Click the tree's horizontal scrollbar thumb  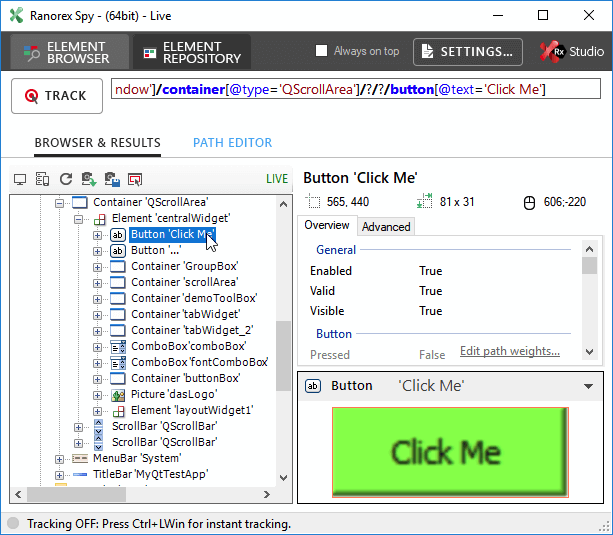point(76,495)
